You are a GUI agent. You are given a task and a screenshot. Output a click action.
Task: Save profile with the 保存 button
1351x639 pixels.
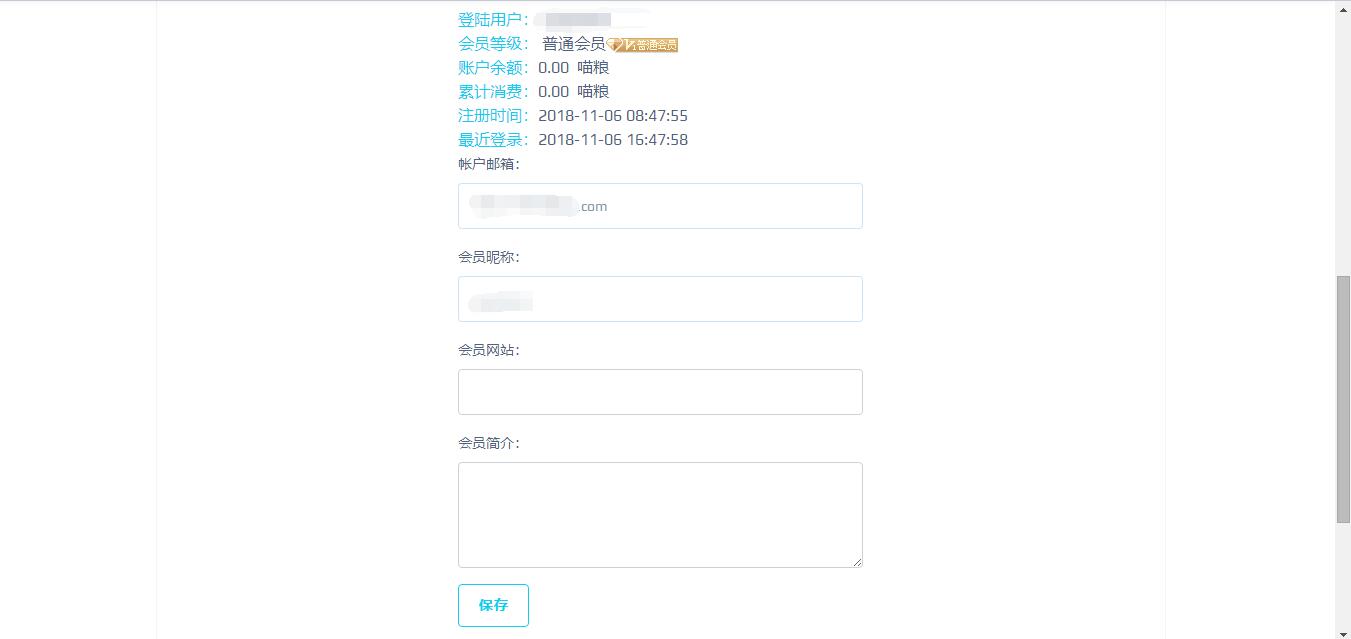[x=493, y=605]
